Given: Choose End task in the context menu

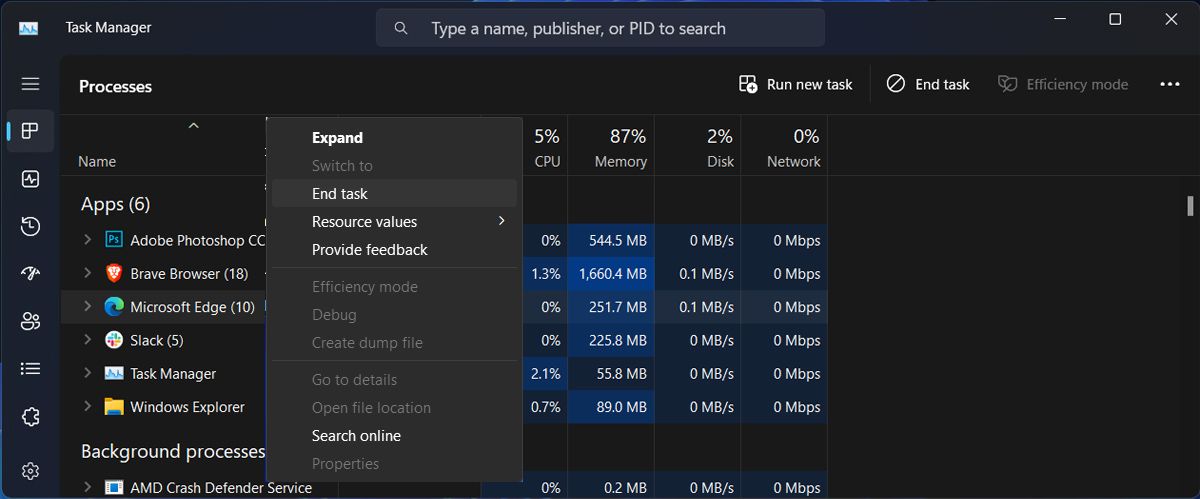Looking at the screenshot, I should pos(394,194).
